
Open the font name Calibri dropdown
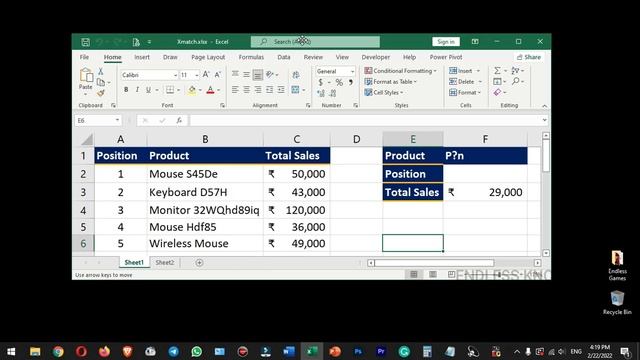coord(176,75)
